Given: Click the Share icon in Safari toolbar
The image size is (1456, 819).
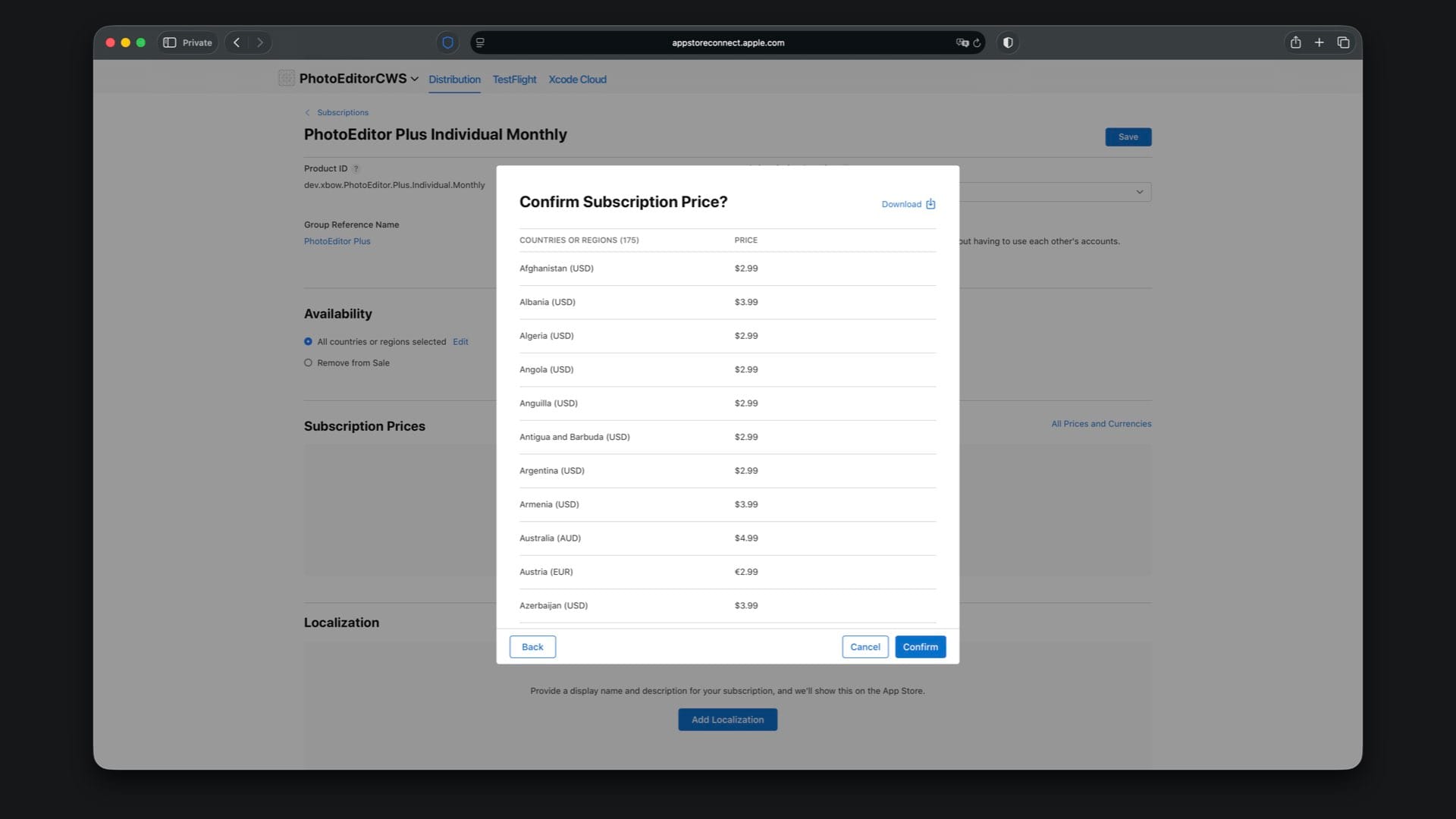Looking at the screenshot, I should point(1295,42).
